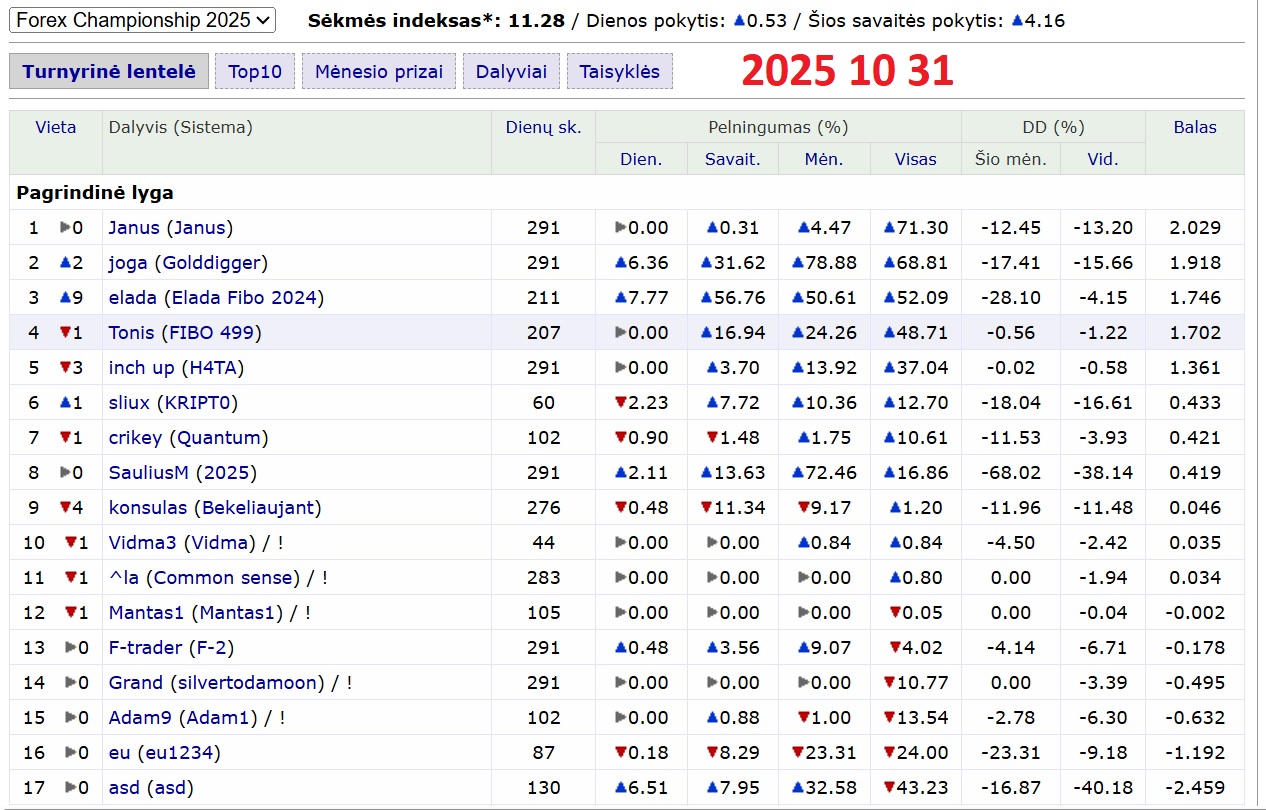1266x810 pixels.
Task: Click the blue up arrow beside Šios savaitės pokytis 4.16
Action: [1017, 20]
